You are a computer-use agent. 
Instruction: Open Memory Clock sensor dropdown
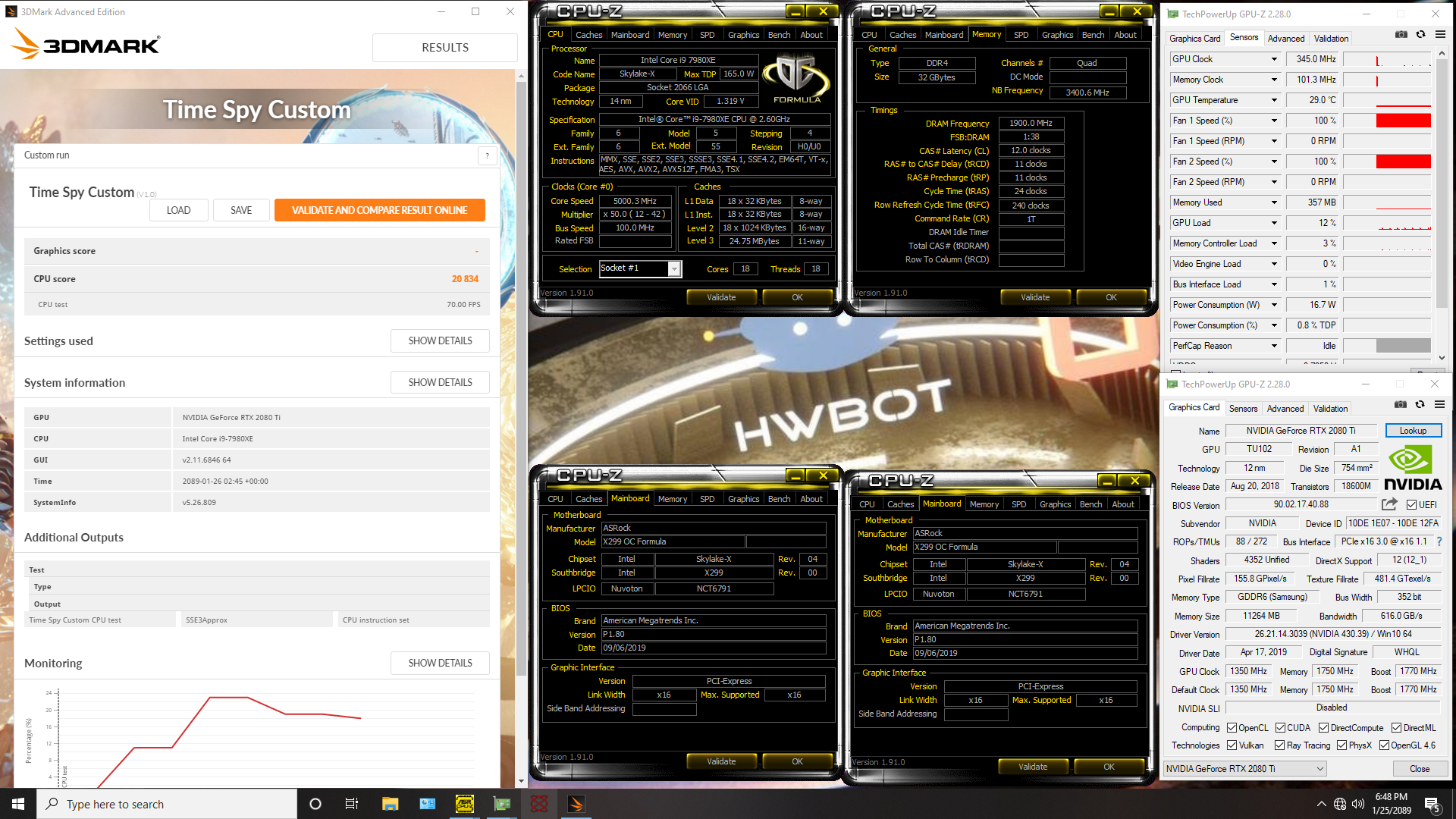coord(1274,80)
